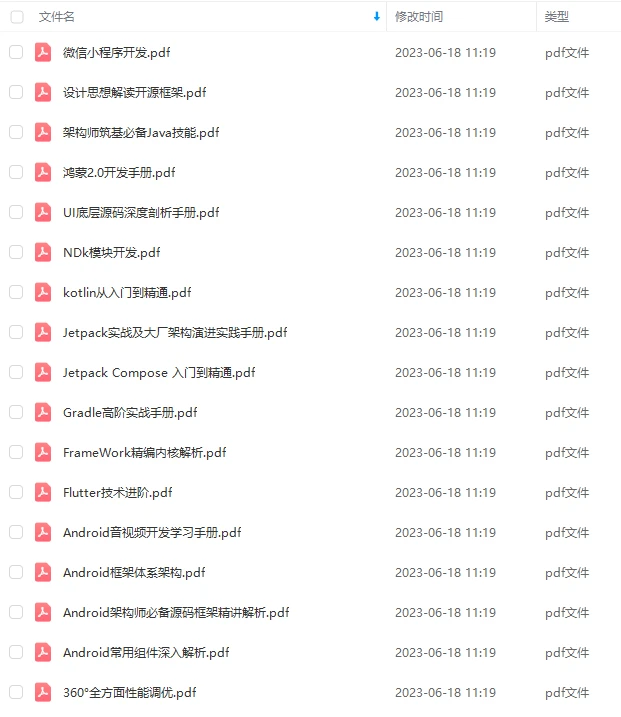The width and height of the screenshot is (621, 717).
Task: Open Android音视频开发学习手册.pdf
Action: tap(152, 533)
